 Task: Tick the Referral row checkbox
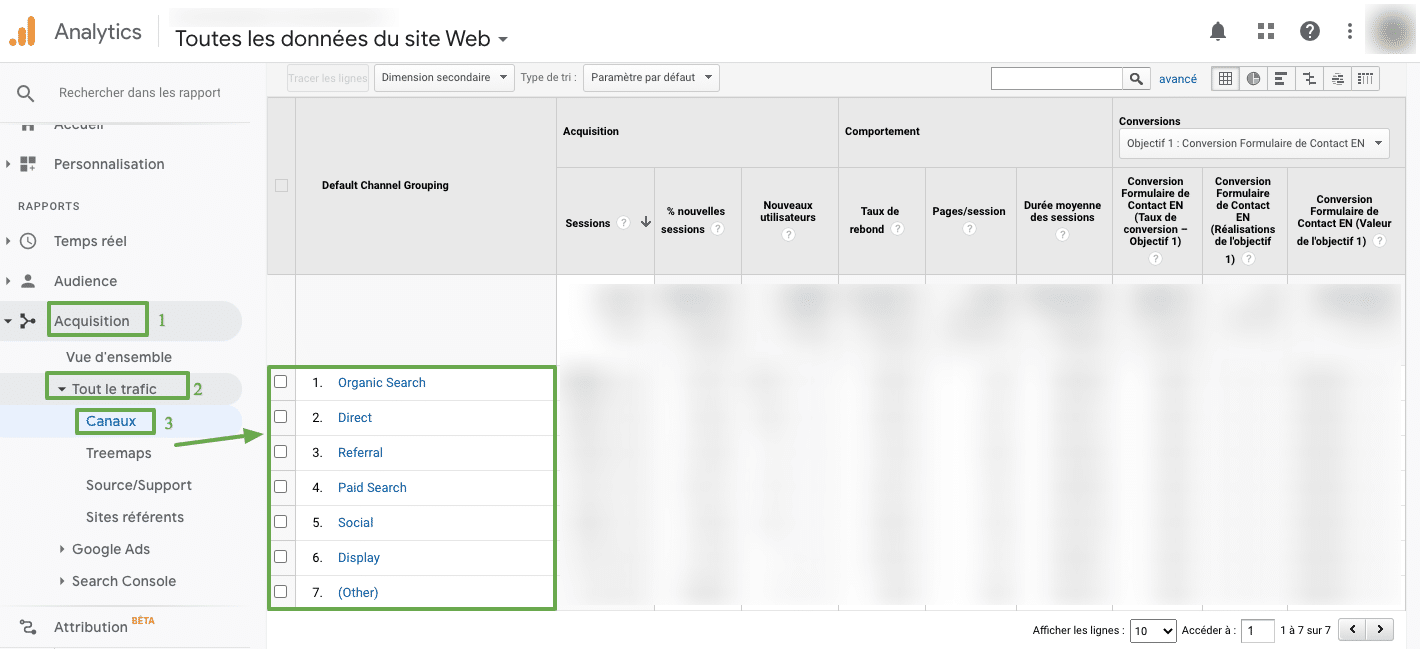281,452
